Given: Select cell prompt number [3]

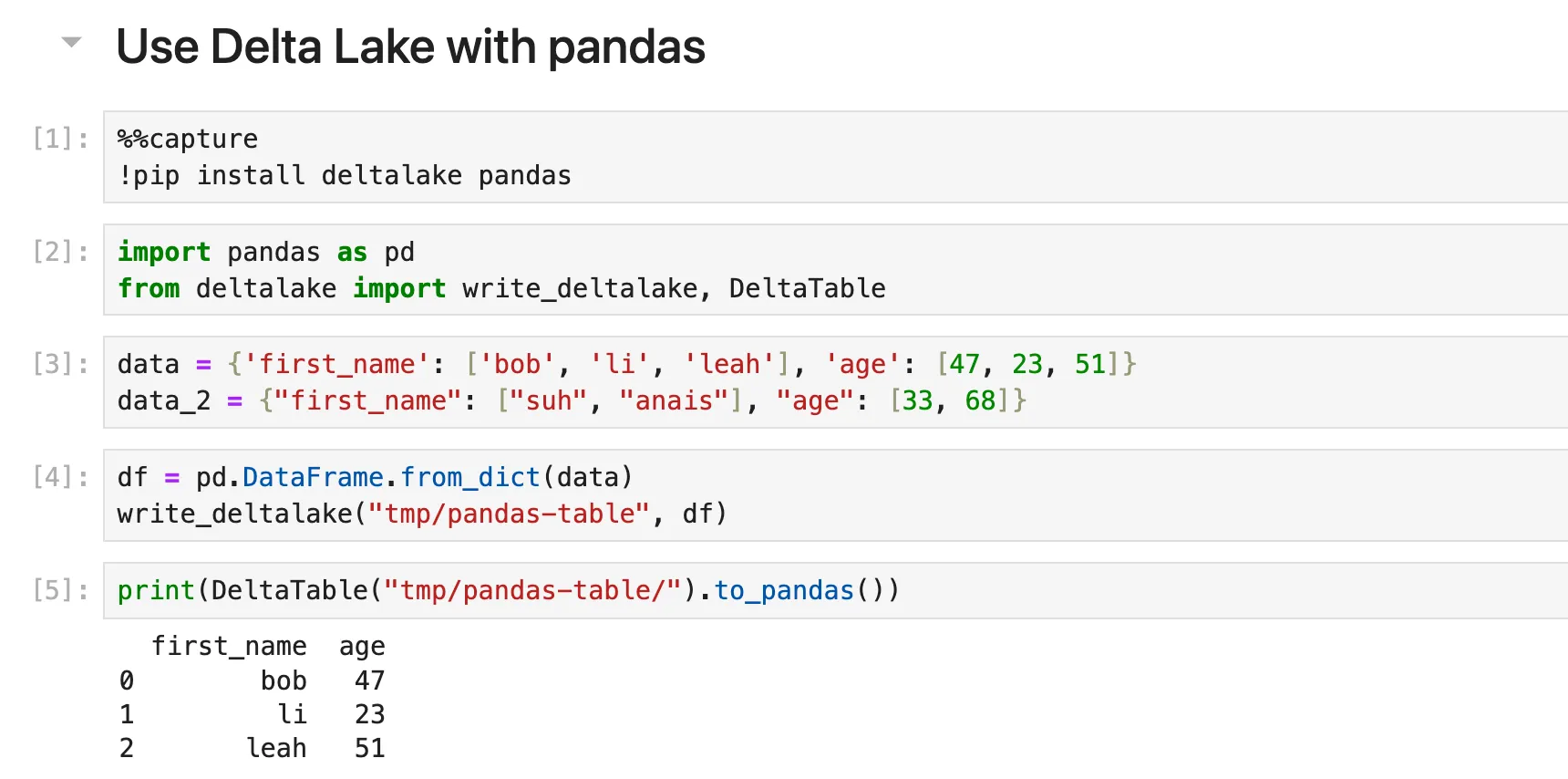Looking at the screenshot, I should click(60, 364).
